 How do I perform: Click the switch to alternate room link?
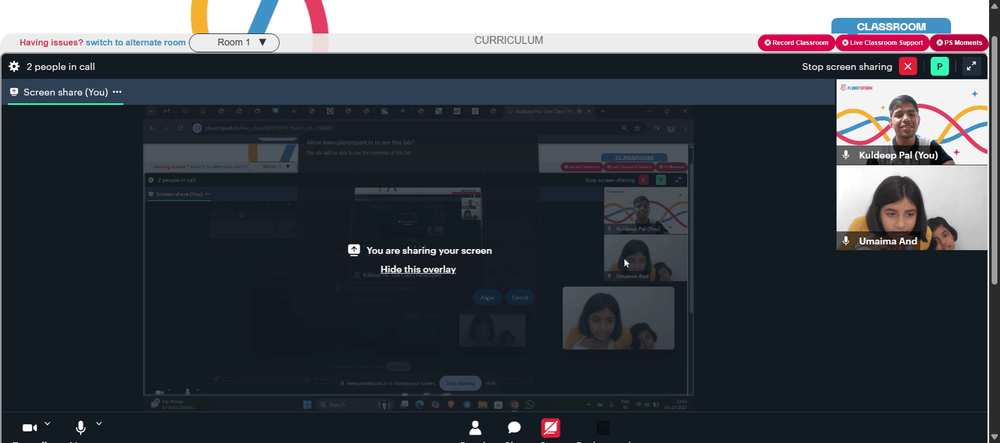[136, 43]
